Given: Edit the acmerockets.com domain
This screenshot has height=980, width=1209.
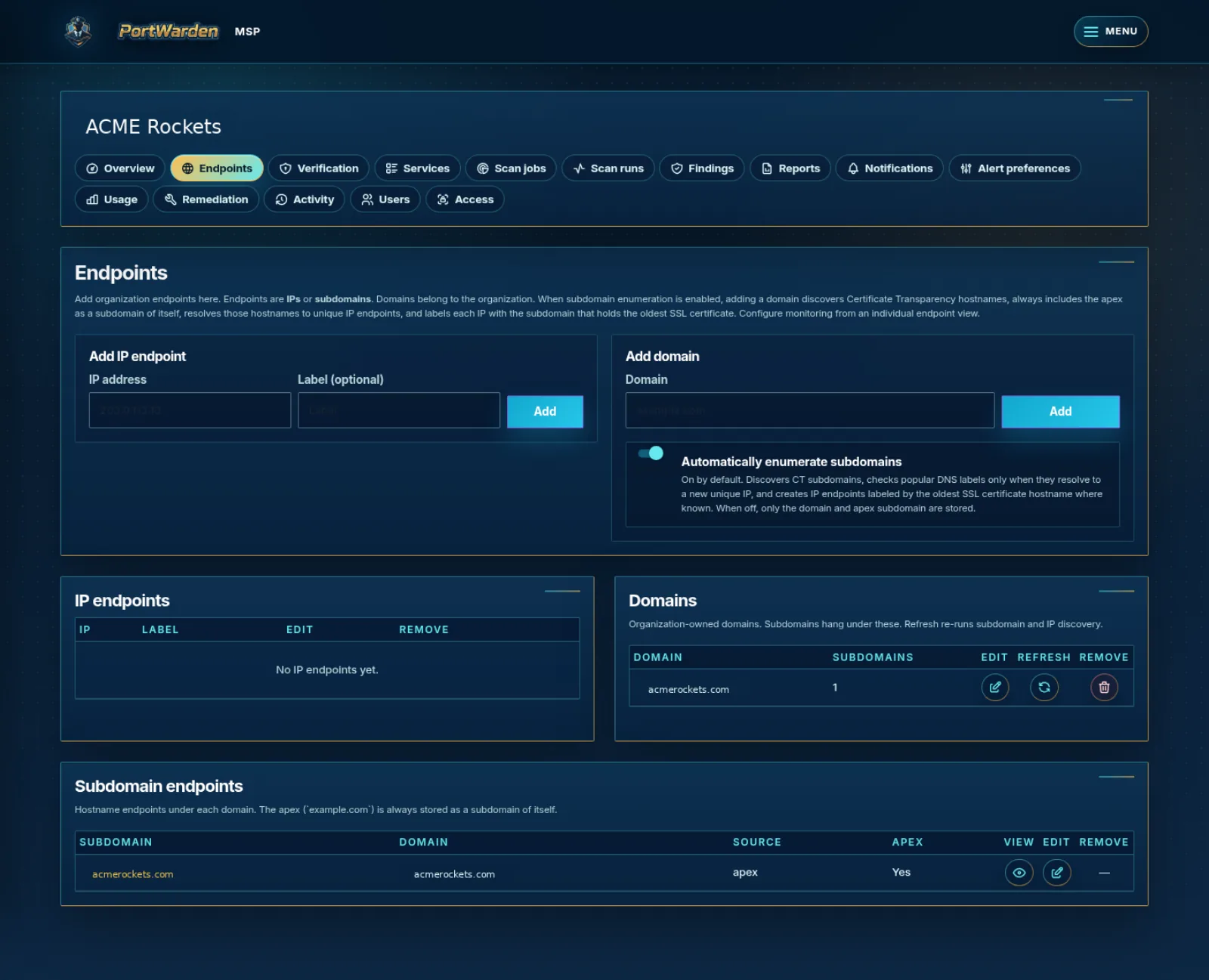Looking at the screenshot, I should 995,688.
